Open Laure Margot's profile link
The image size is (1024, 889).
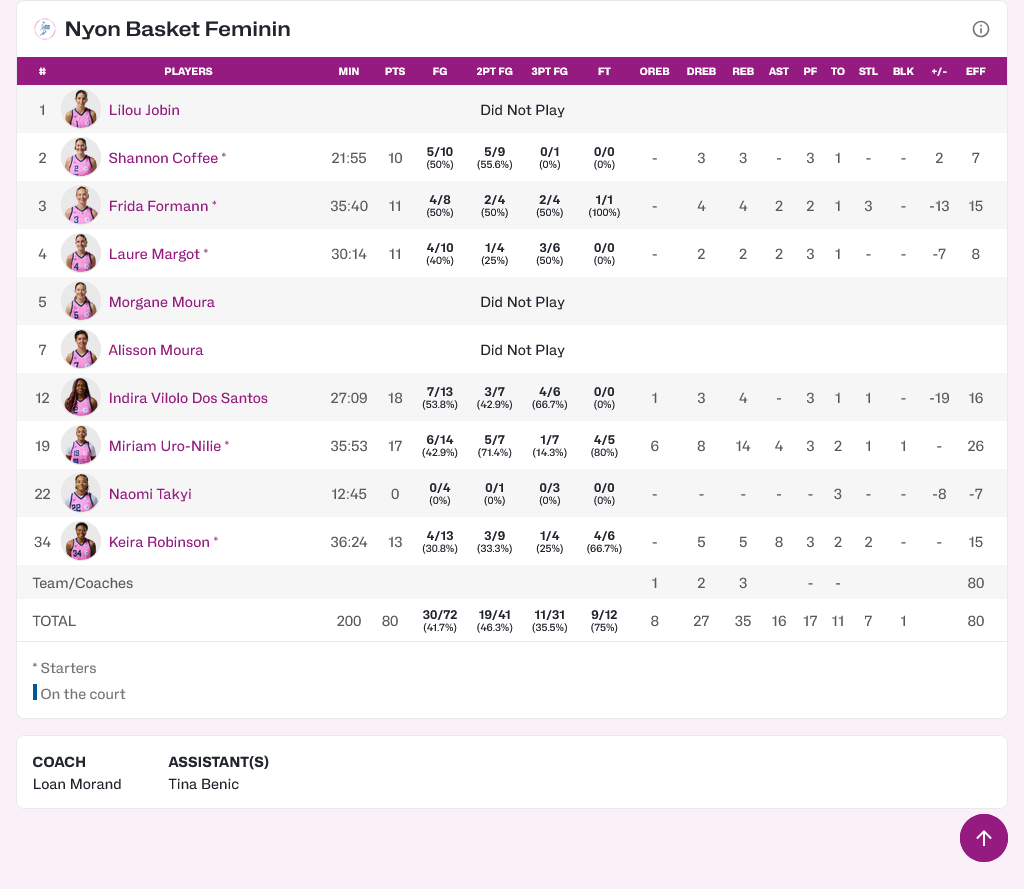point(154,254)
